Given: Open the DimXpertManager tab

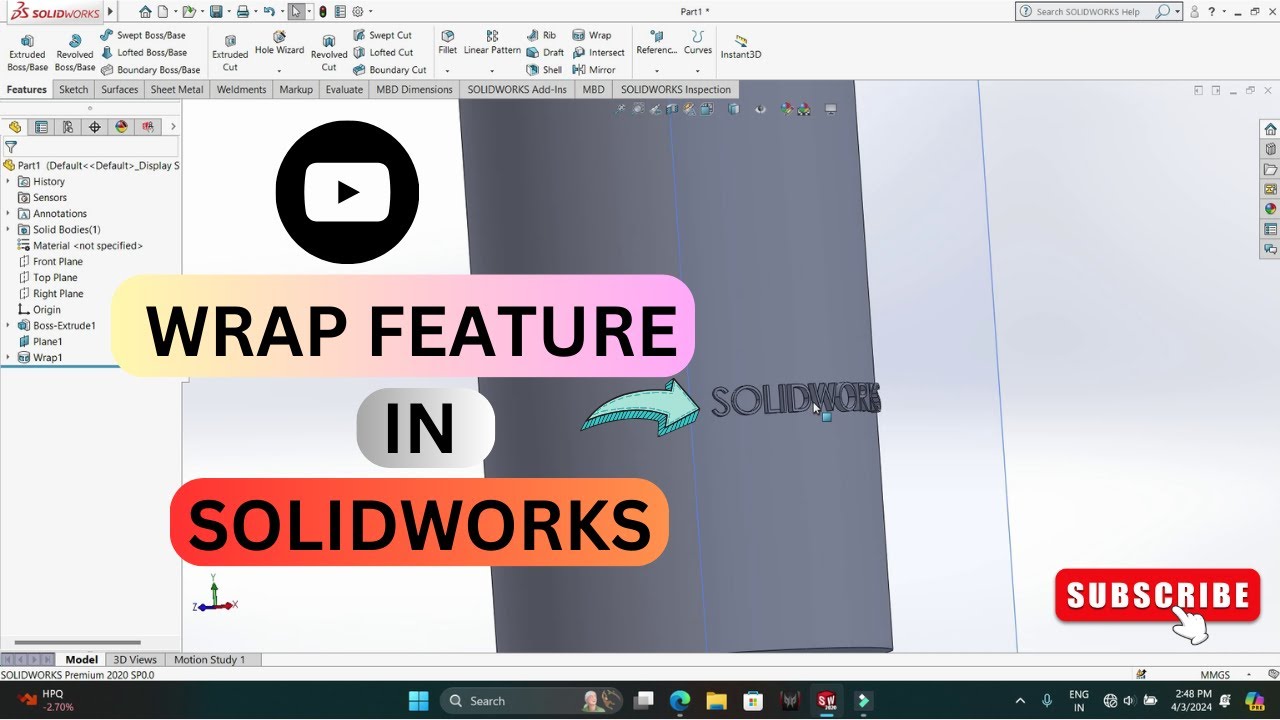Looking at the screenshot, I should pos(95,127).
